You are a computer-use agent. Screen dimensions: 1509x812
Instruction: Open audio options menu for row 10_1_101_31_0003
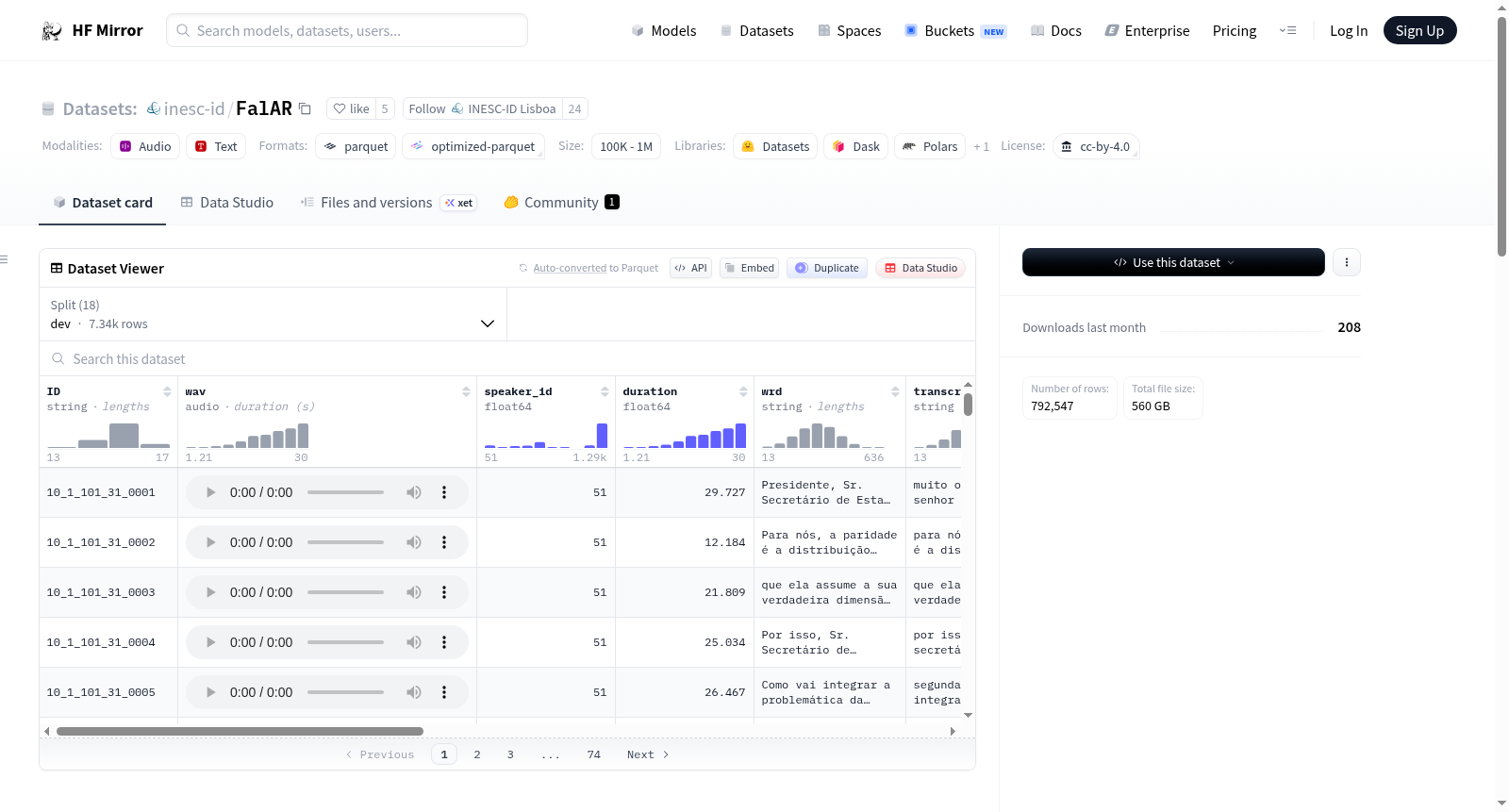coord(444,592)
